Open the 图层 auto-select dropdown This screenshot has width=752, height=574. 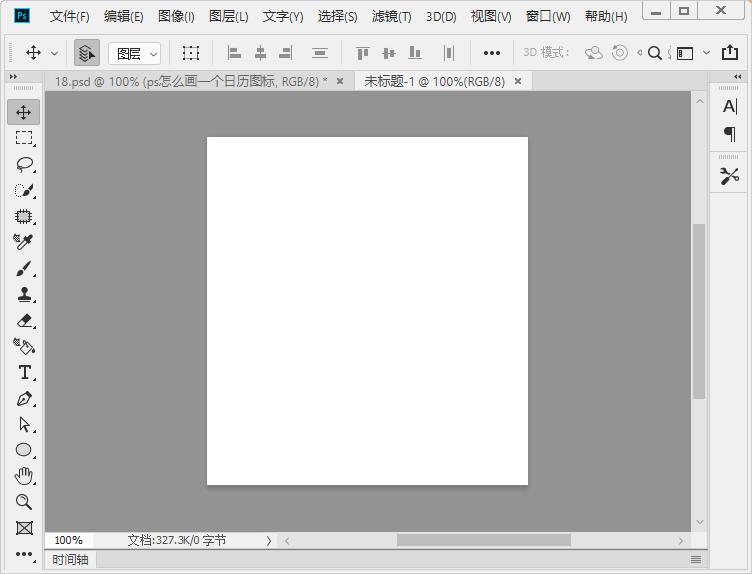135,53
